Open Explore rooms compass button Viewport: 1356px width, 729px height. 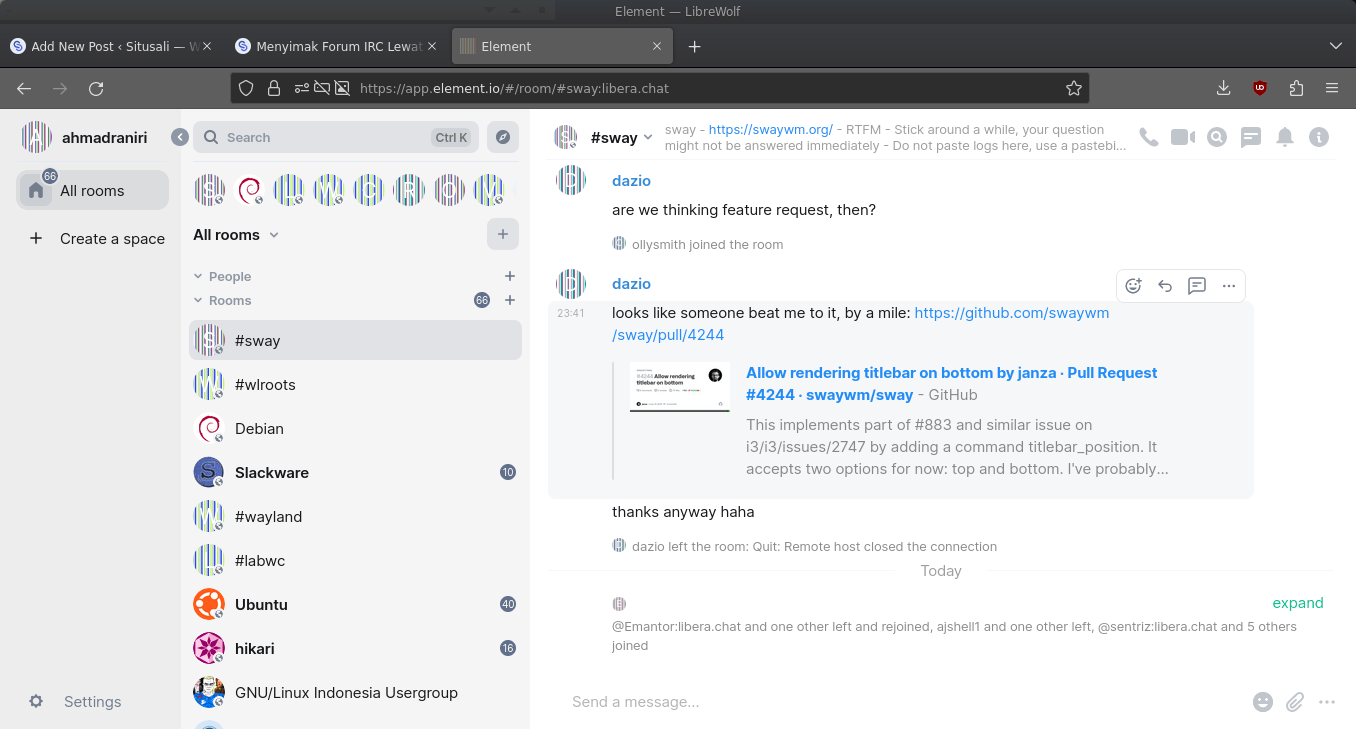[503, 137]
